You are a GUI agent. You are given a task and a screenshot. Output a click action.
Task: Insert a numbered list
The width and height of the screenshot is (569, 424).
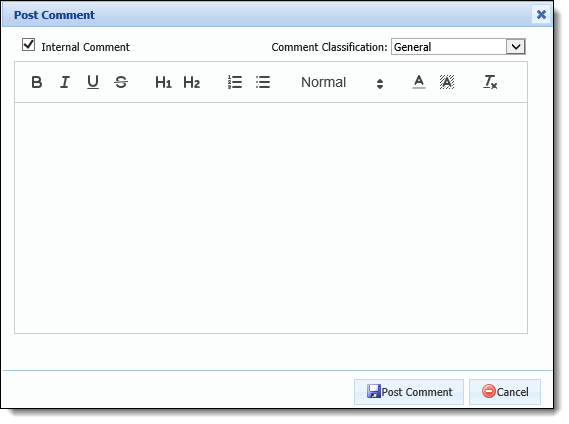point(235,82)
